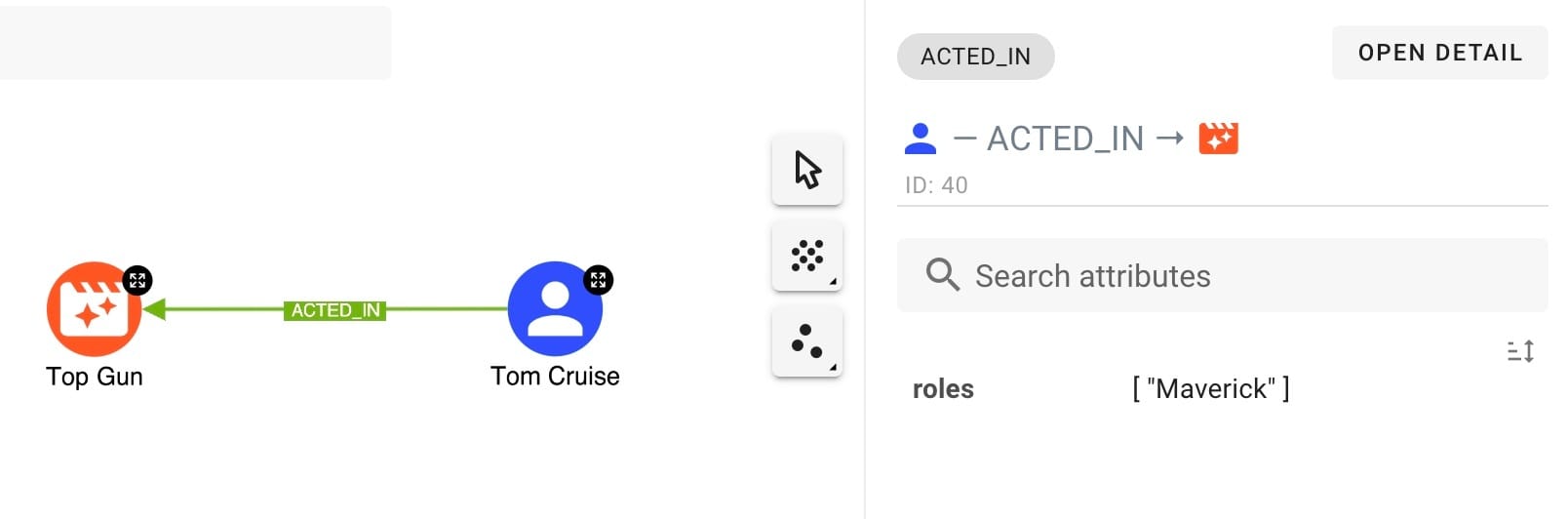Click the orange movie icon in header
Screen dimensions: 1568x519
pos(1218,139)
